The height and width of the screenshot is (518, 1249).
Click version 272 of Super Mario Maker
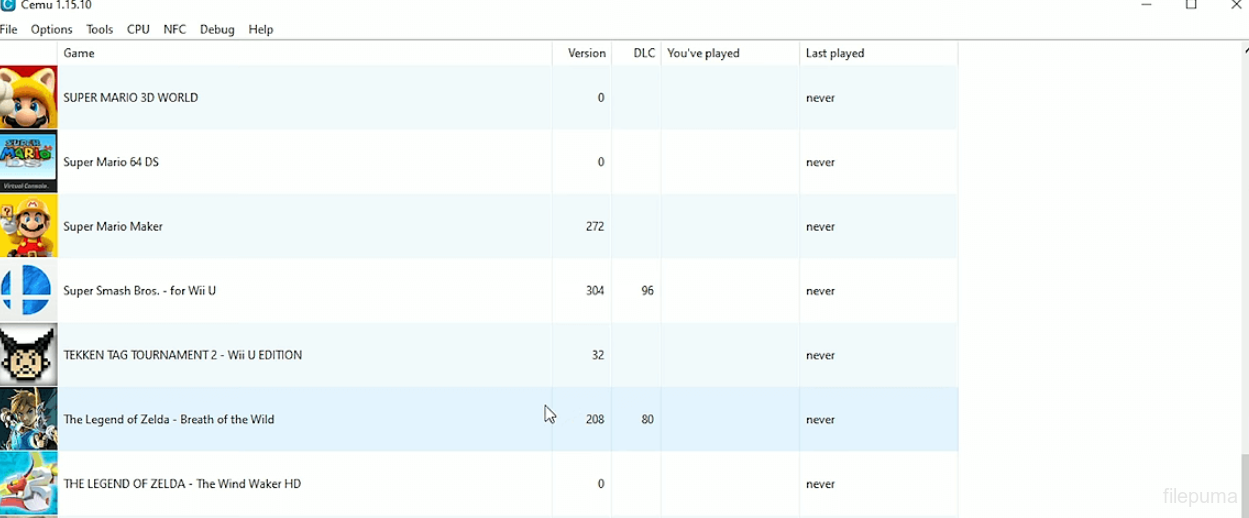point(595,227)
